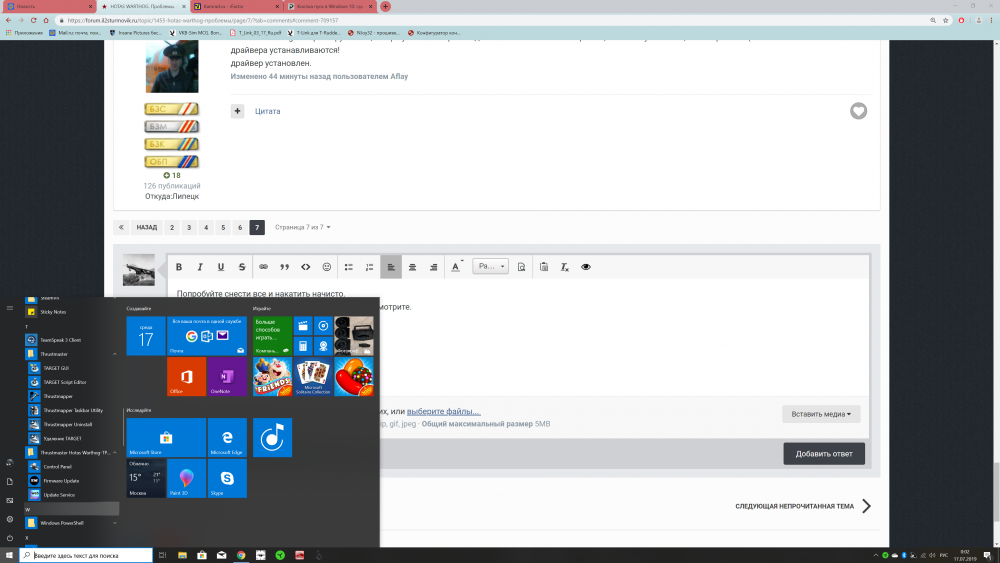Viewport: 1000px width, 563px height.
Task: Open the text color picker
Action: tap(456, 267)
